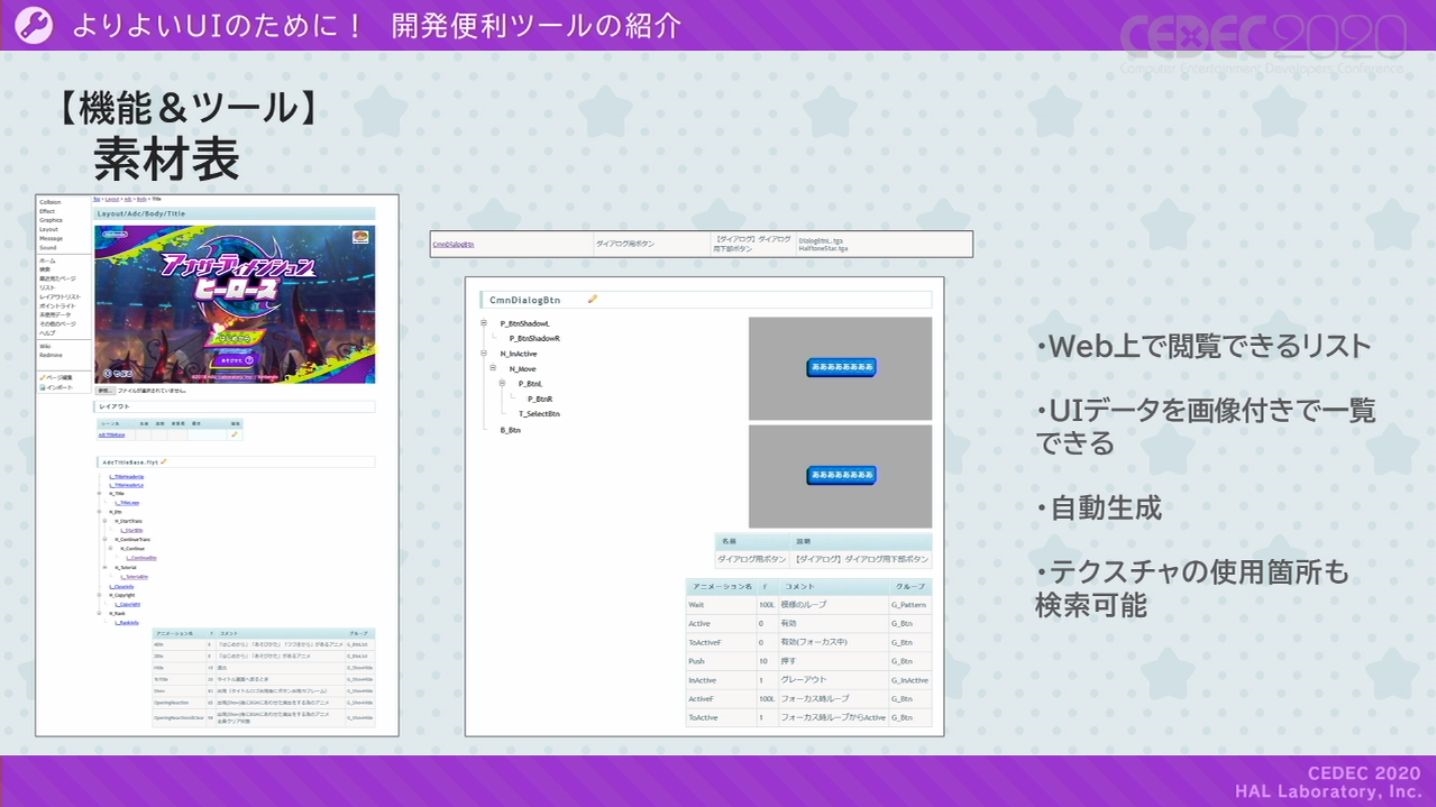This screenshot has width=1436, height=807.
Task: Click the pencil edit icon beside CmnDialogBtn heading
Action: 592,299
